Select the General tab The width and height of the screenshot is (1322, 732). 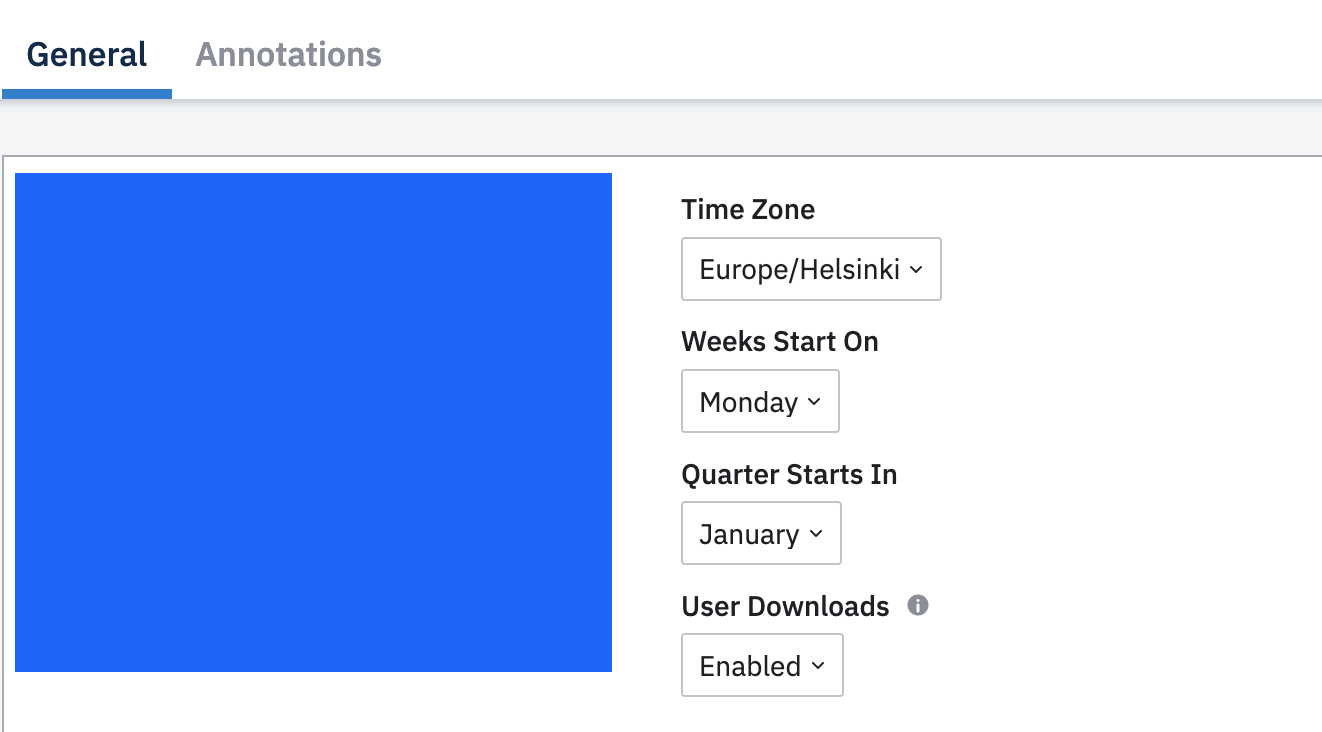[87, 54]
